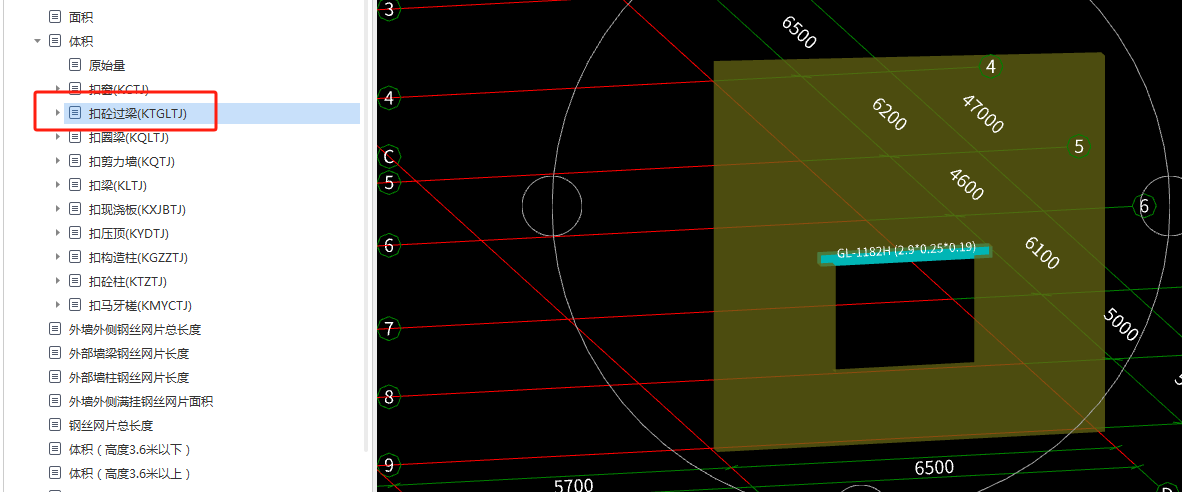The height and width of the screenshot is (492, 1182).
Task: Click the document icon of 外部墙梁钢丝网片长度
Action: point(54,353)
